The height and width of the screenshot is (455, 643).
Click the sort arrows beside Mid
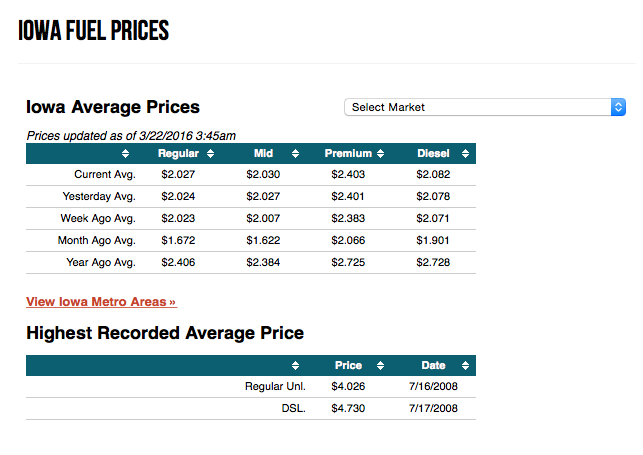tap(295, 154)
